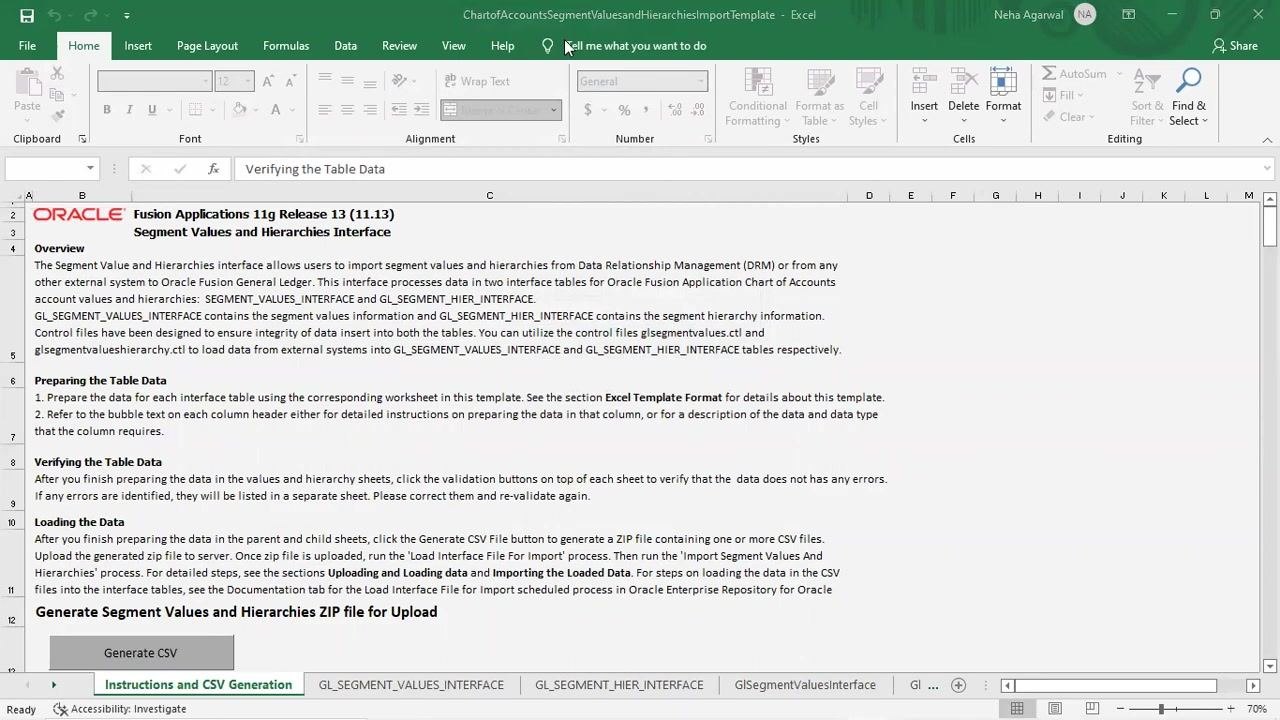Add a new sheet with the plus icon
Image resolution: width=1280 pixels, height=720 pixels.
[x=958, y=685]
